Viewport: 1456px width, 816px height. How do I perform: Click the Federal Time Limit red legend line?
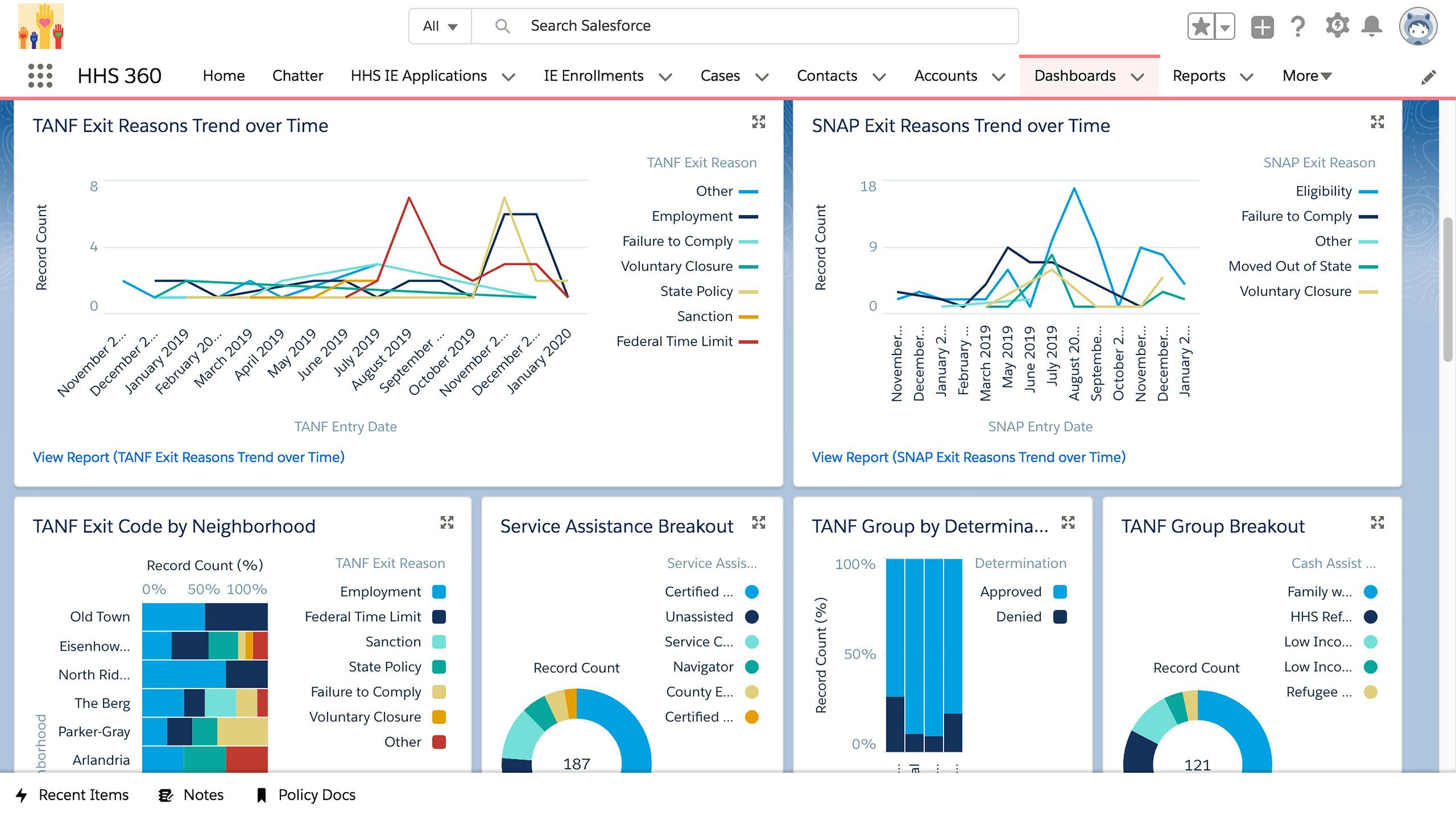(748, 341)
